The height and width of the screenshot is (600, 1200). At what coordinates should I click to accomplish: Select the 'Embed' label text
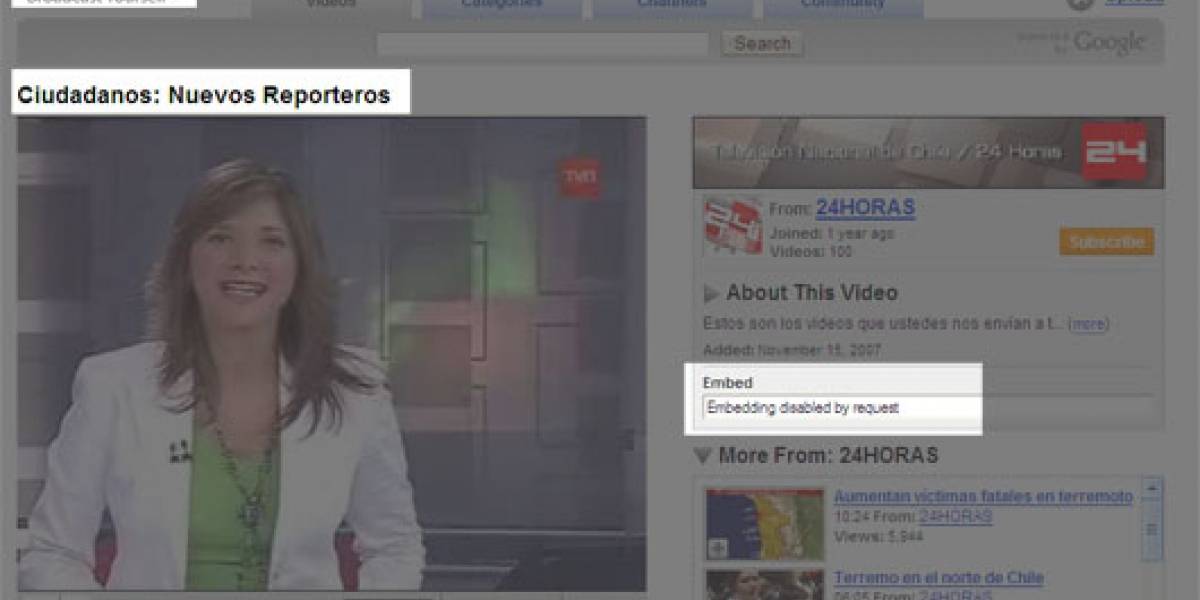click(727, 383)
